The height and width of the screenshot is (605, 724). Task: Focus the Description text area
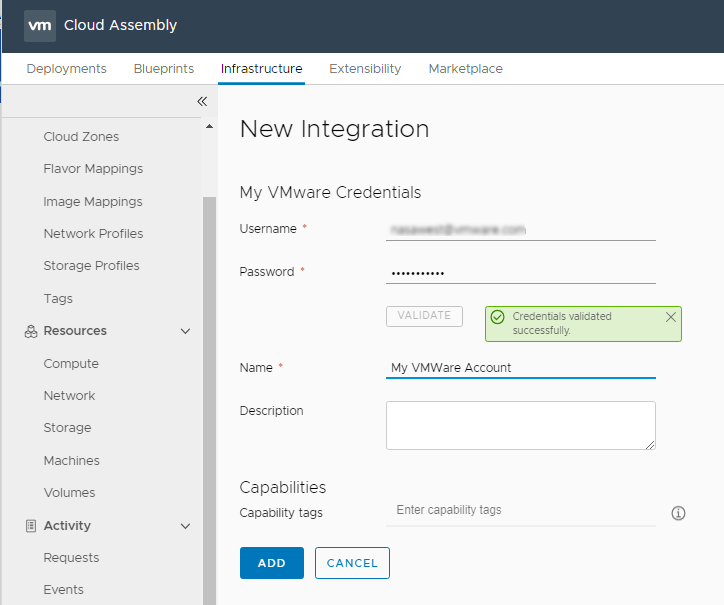pyautogui.click(x=520, y=425)
